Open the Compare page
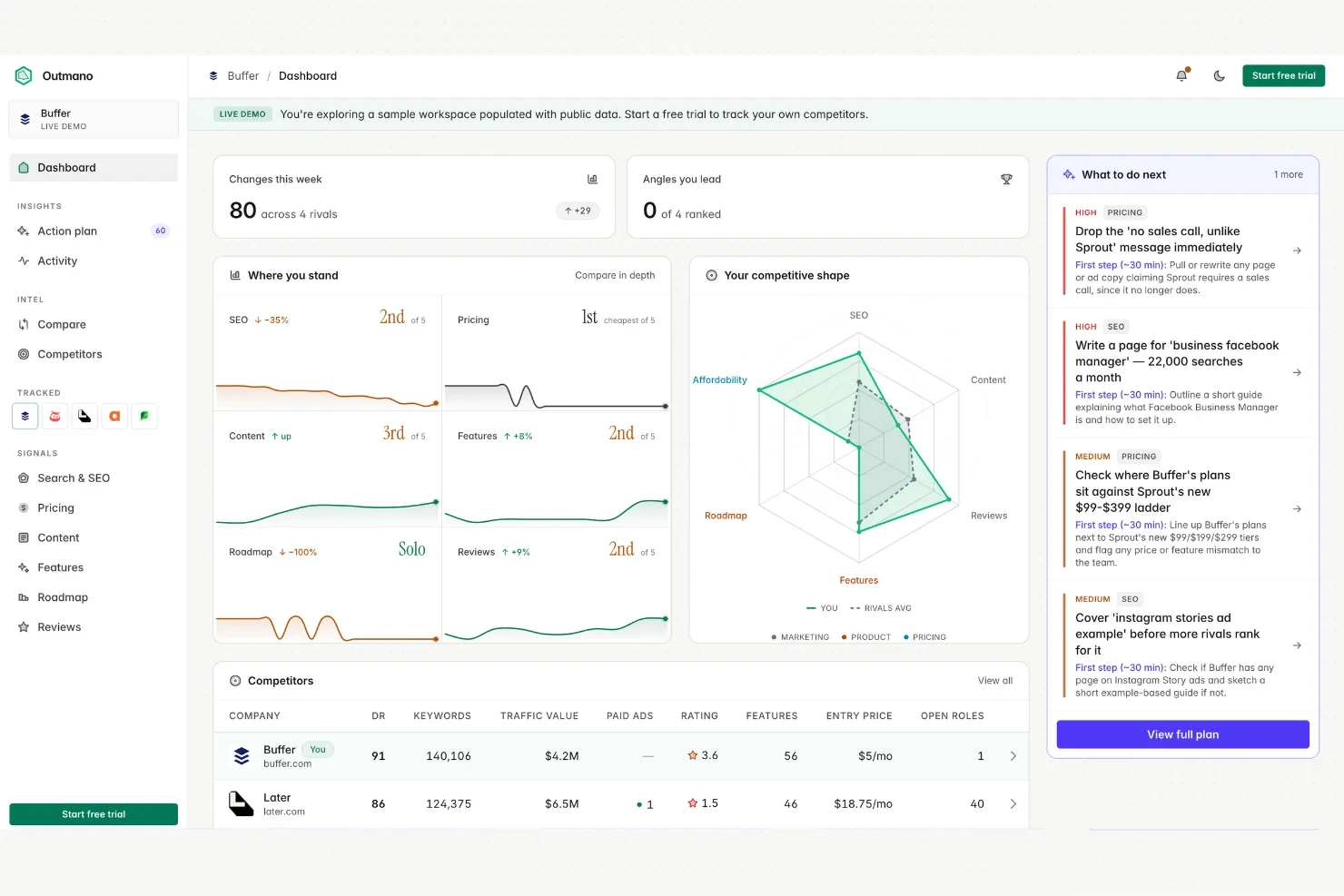 [94, 325]
